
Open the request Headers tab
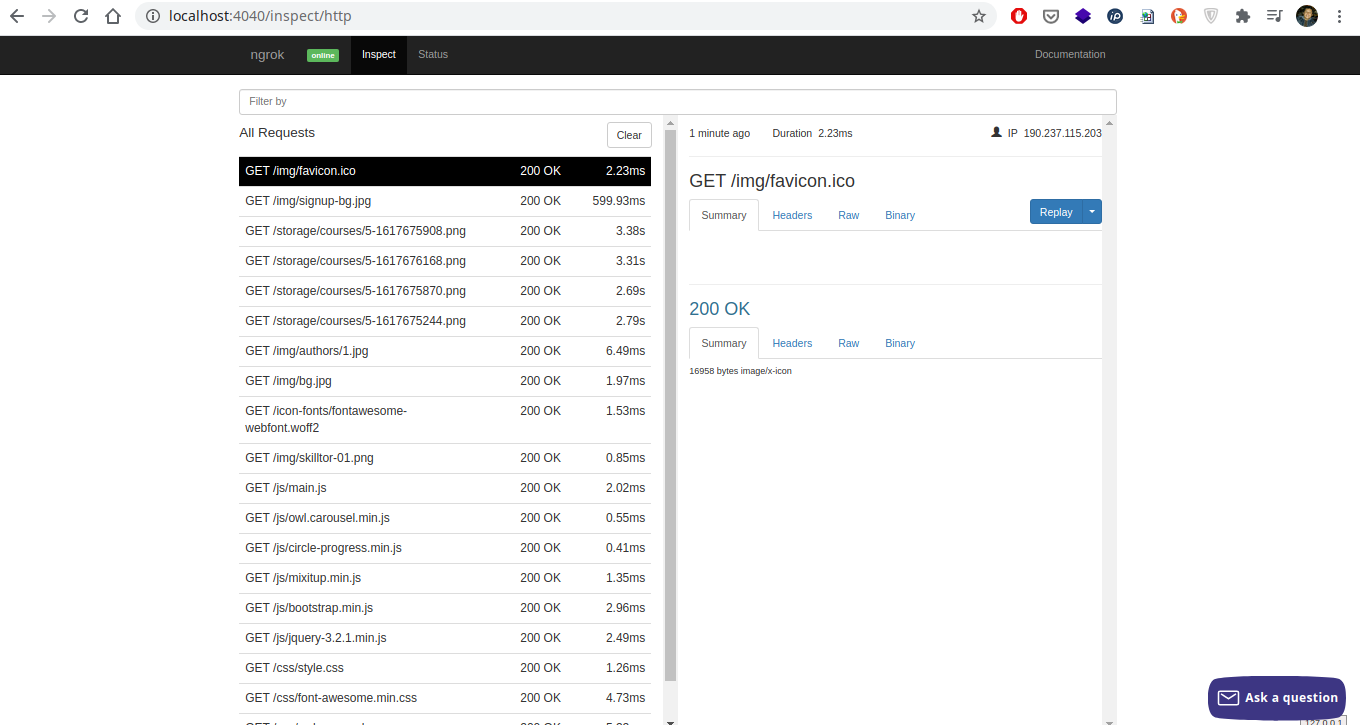click(792, 215)
